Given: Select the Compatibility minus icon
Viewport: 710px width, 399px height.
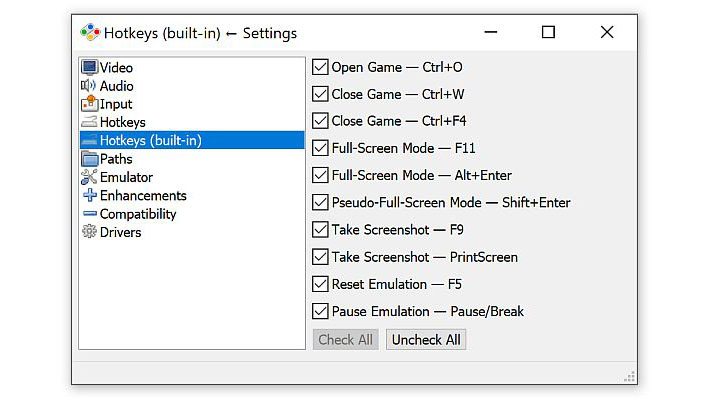Looking at the screenshot, I should [90, 213].
